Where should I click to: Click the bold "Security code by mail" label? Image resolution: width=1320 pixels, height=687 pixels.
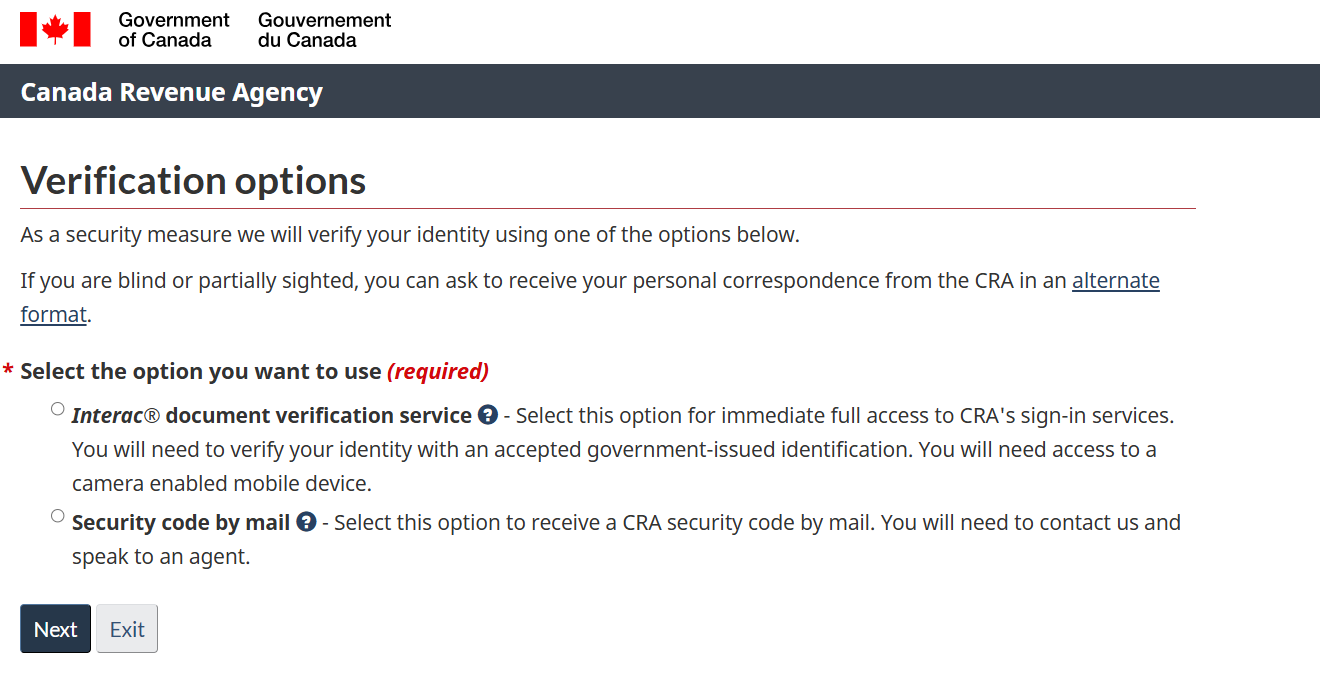click(x=181, y=522)
